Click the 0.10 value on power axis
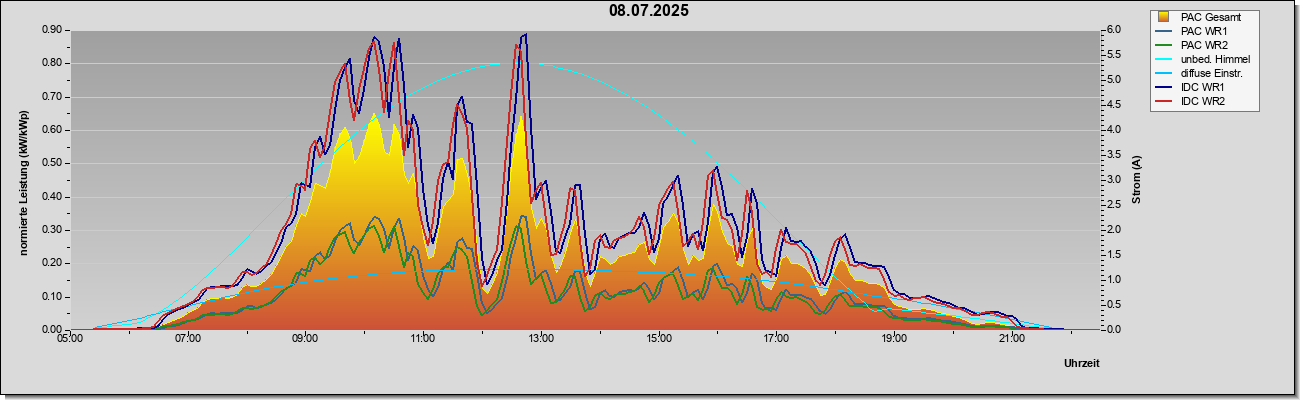 [x=52, y=297]
